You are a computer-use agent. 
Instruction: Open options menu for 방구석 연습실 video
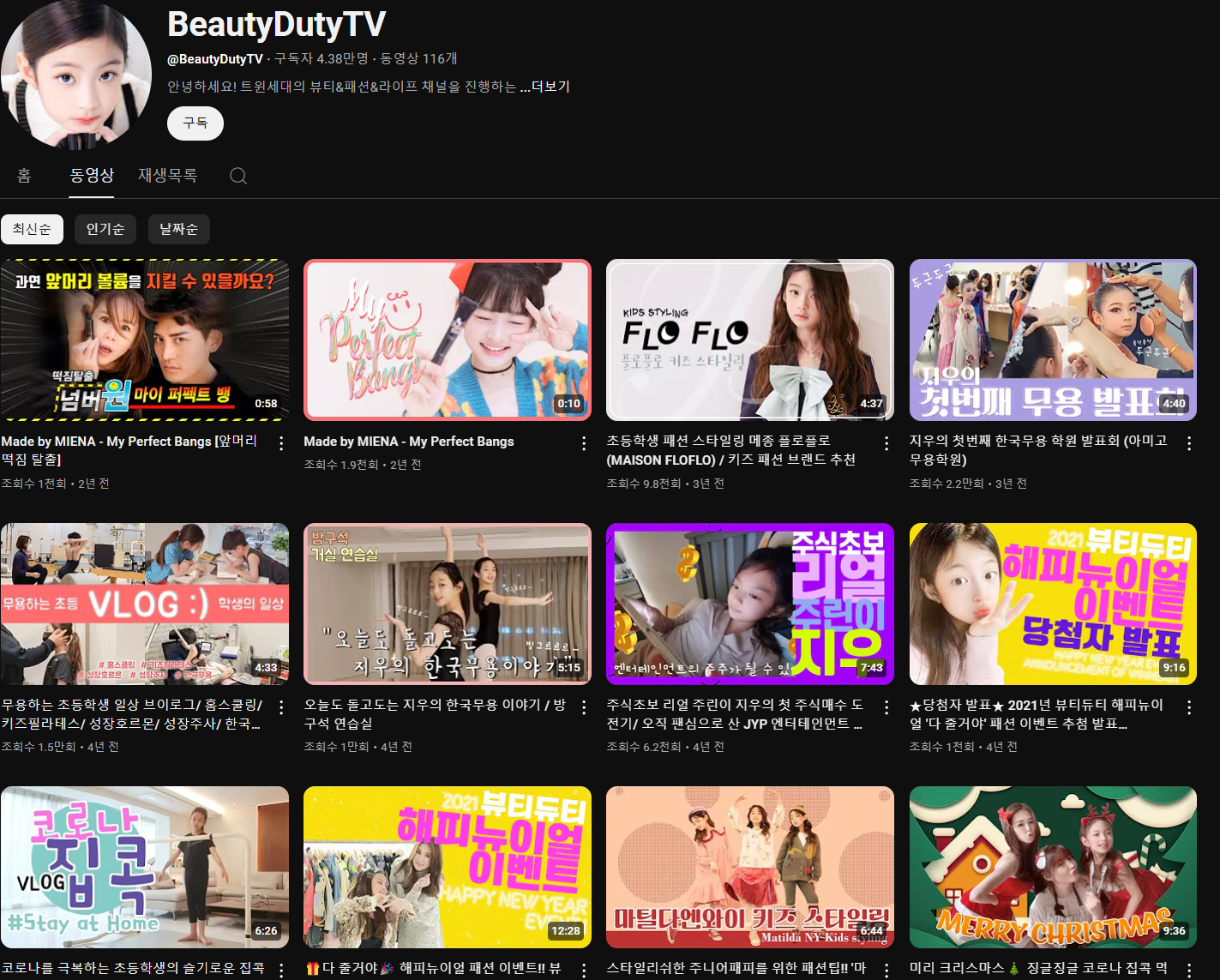point(584,706)
